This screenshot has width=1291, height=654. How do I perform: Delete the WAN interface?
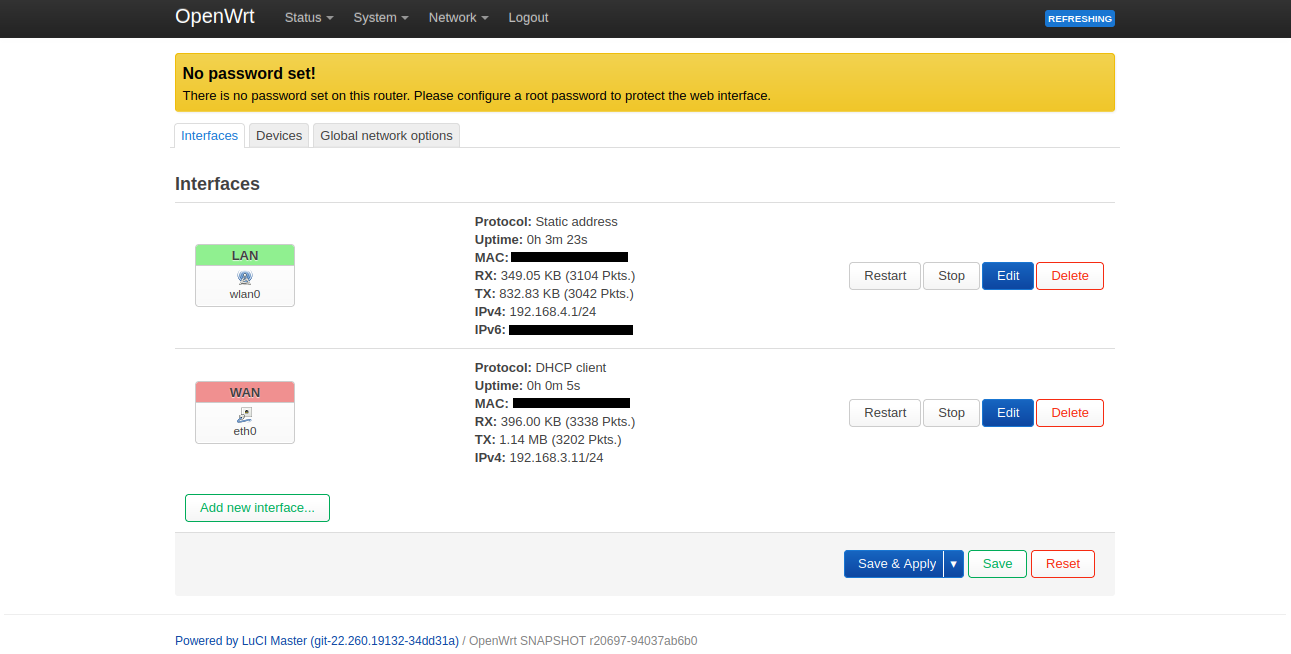pos(1070,413)
